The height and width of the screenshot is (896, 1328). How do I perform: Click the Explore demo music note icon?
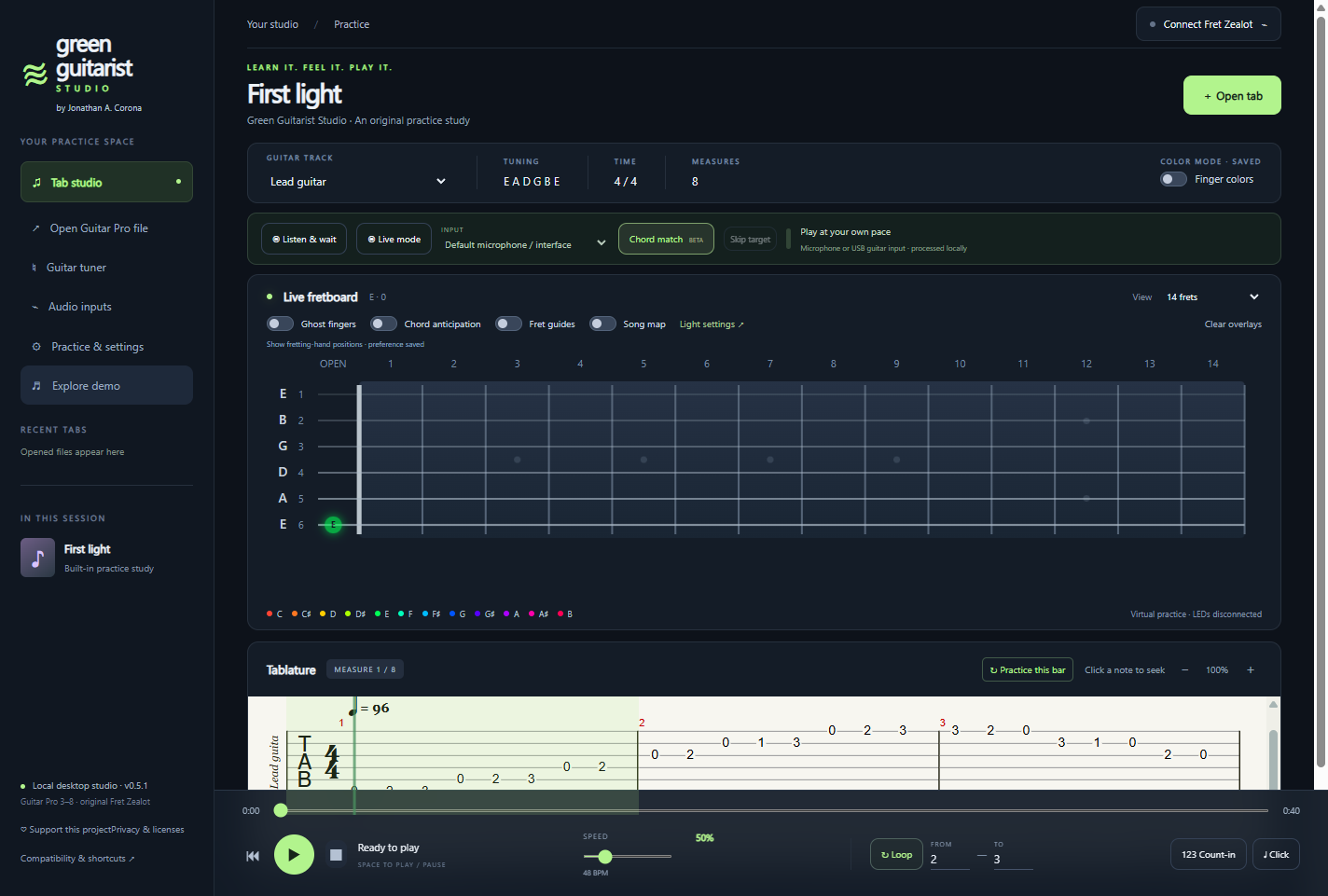36,386
